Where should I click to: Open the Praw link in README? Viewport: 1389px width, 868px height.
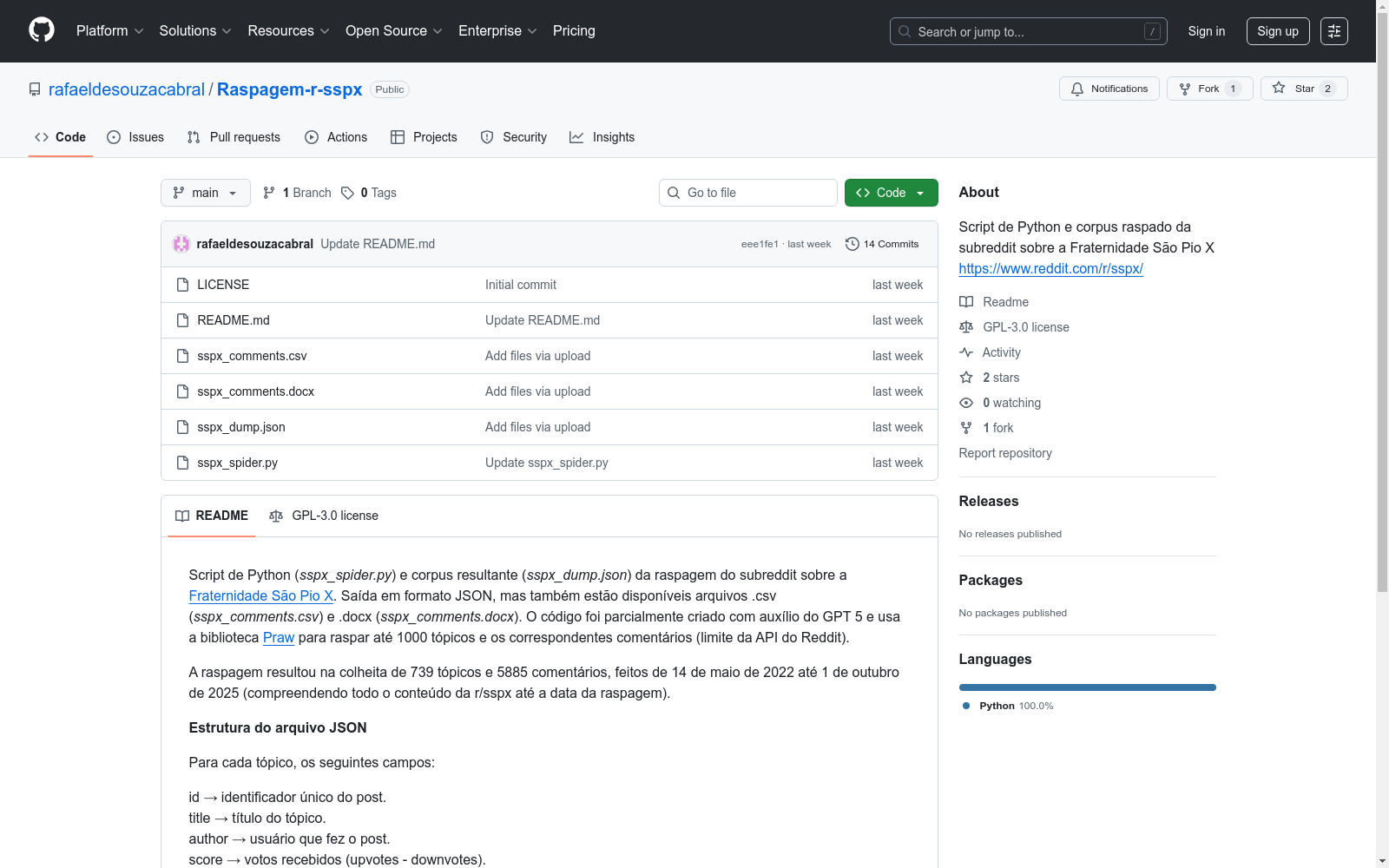[x=279, y=637]
